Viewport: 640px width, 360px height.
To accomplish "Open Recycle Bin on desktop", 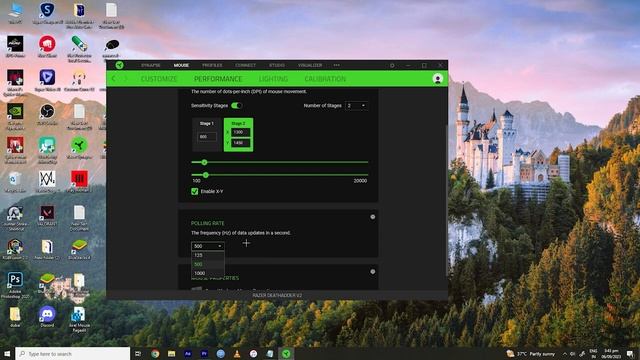I will point(15,182).
